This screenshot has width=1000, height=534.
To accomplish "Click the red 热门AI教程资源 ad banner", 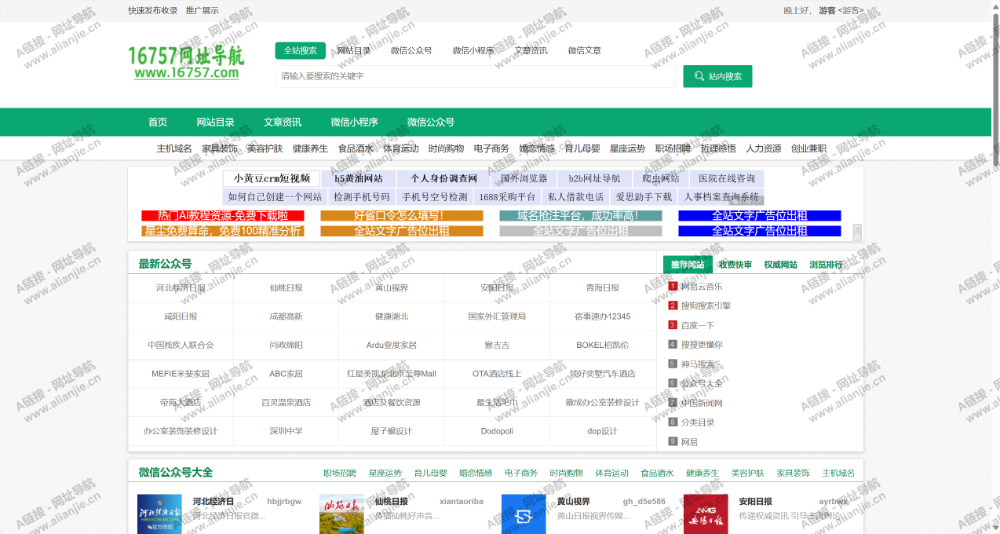I will click(223, 216).
